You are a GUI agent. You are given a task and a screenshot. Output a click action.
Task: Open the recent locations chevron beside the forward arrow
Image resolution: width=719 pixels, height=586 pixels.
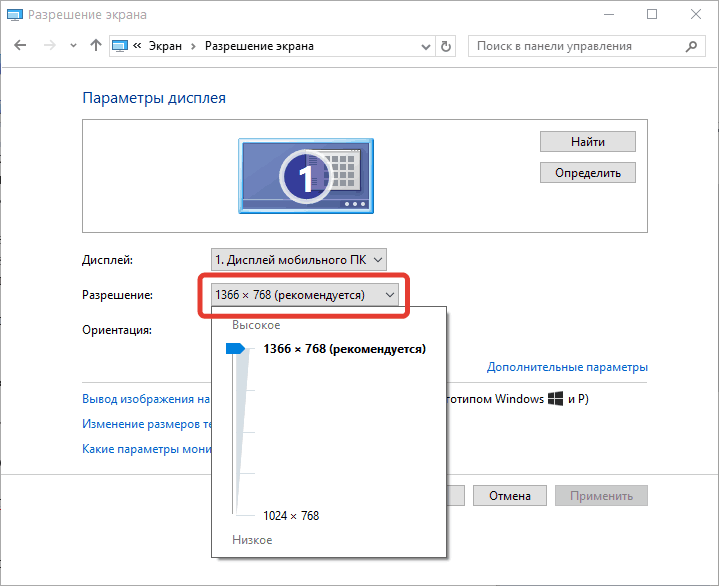tap(73, 46)
